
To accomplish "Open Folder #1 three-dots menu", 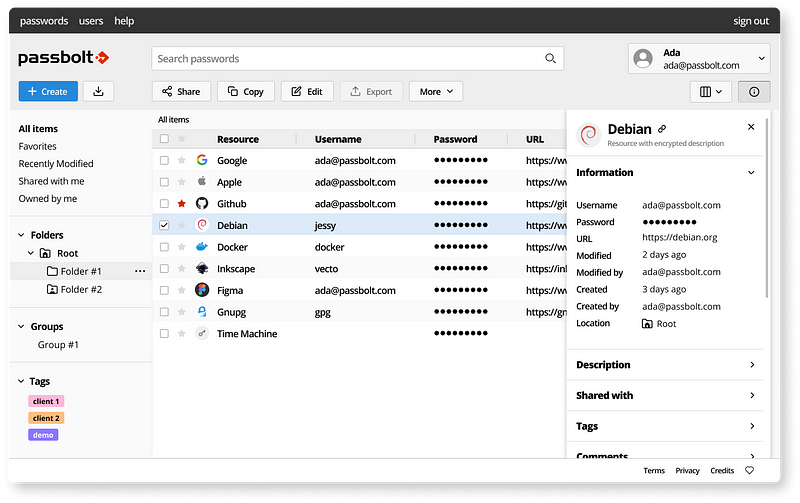I will (x=140, y=271).
